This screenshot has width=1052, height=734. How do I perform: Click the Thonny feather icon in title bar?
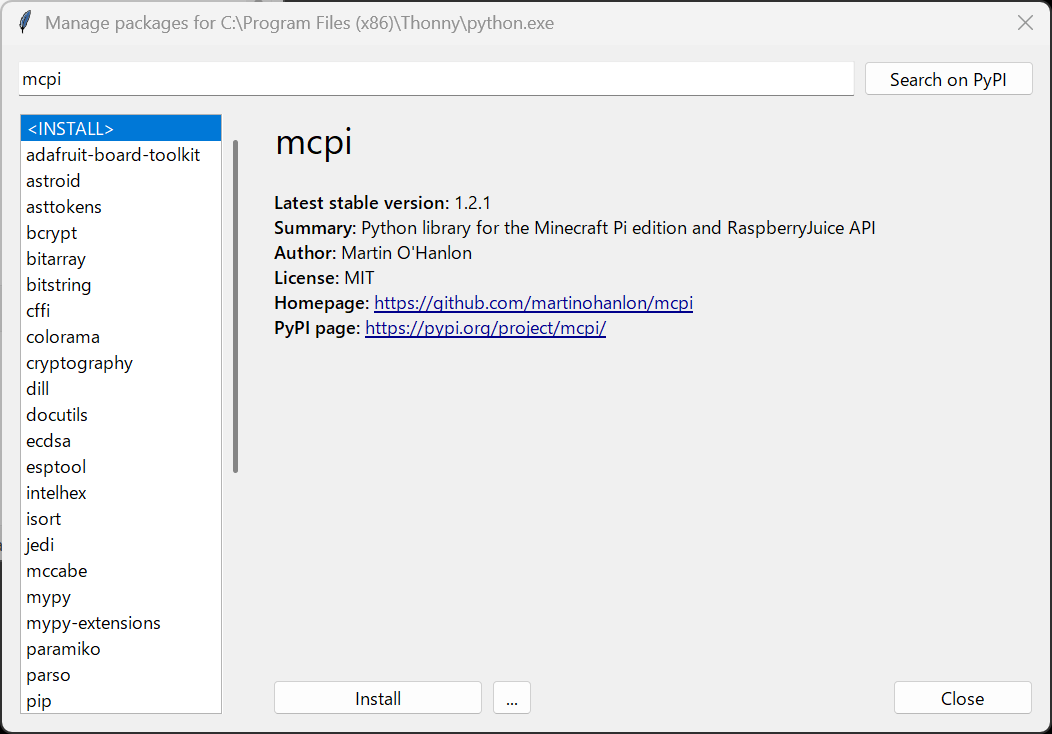[25, 22]
